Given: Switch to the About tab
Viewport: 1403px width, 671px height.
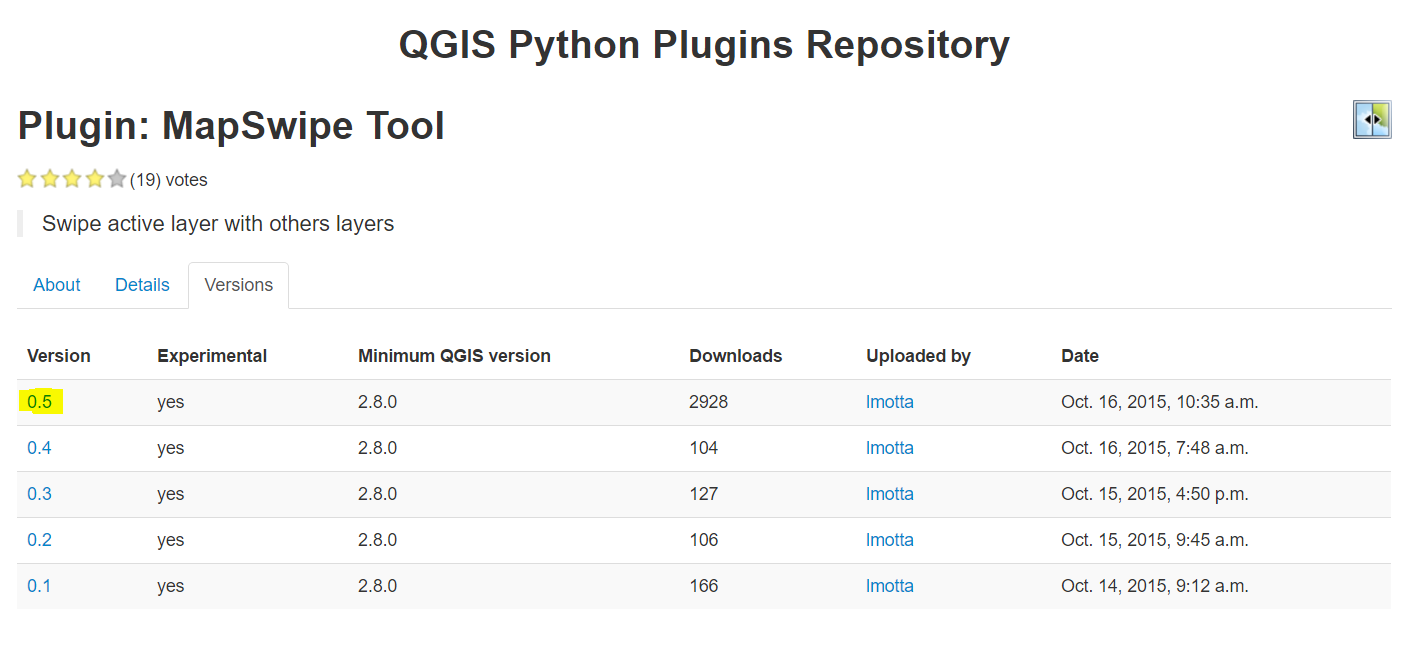Looking at the screenshot, I should click(56, 285).
